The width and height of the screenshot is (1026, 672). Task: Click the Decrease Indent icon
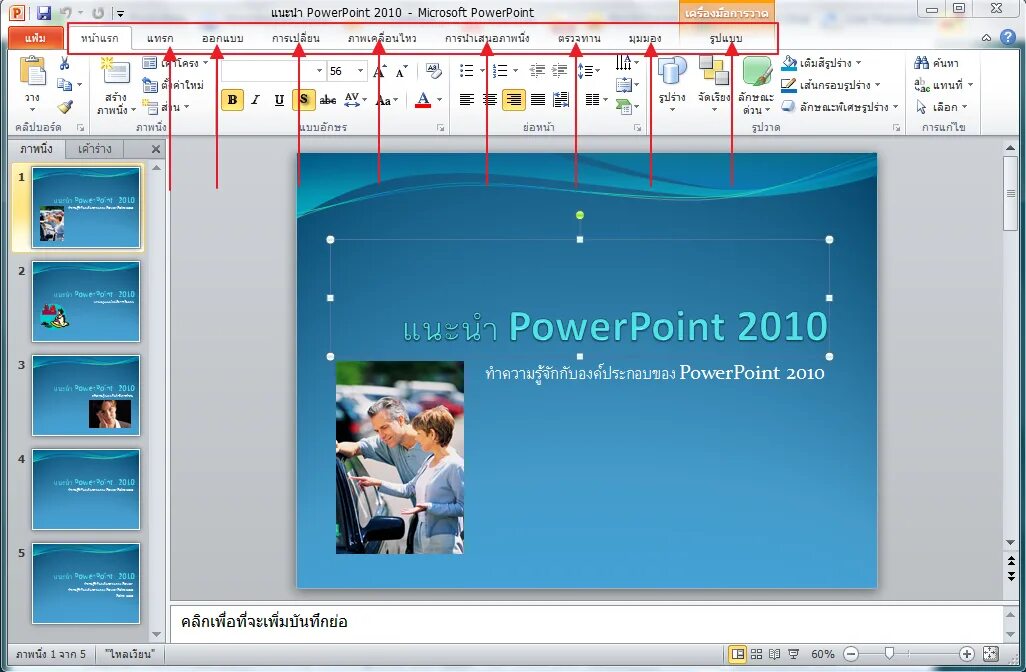(x=537, y=71)
